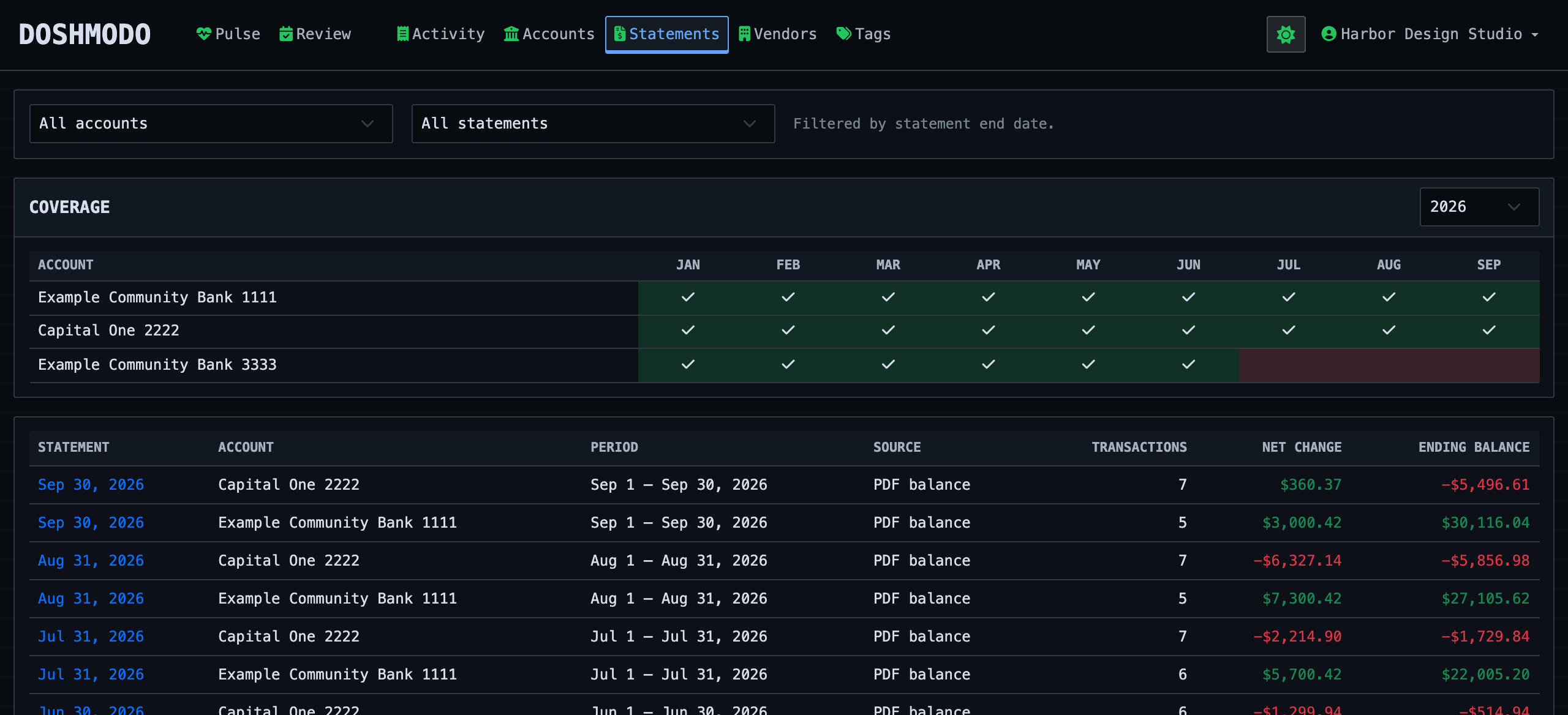Toggle the sun theme button

point(1286,34)
